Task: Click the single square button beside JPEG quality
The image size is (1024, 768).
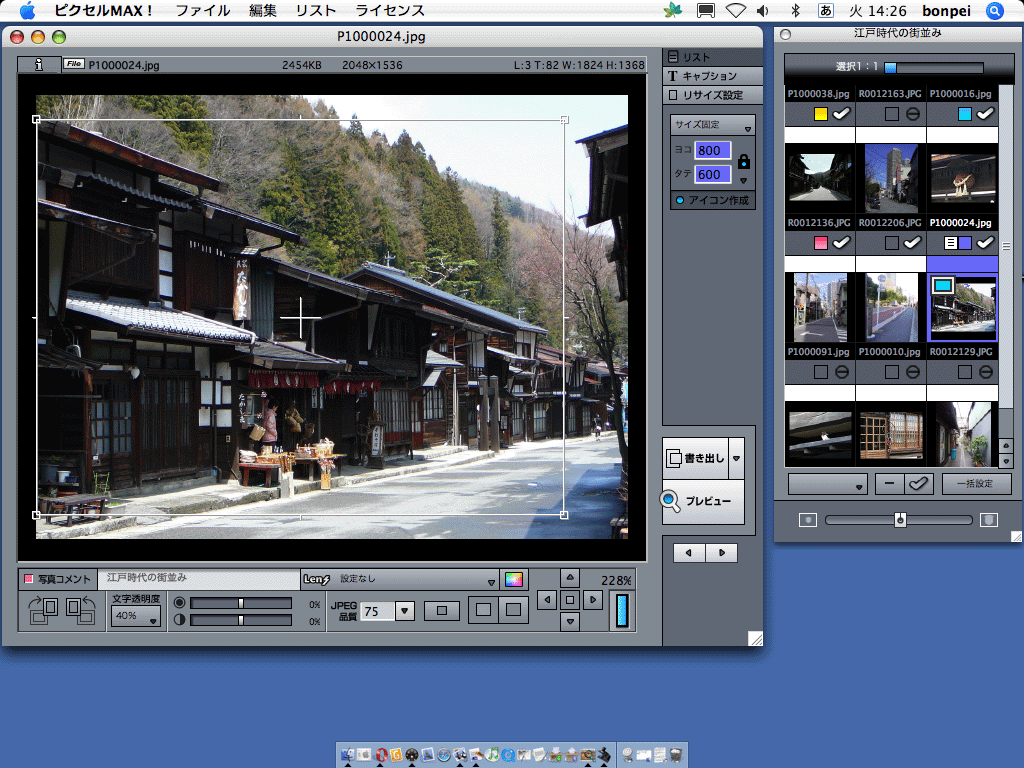Action: click(442, 611)
